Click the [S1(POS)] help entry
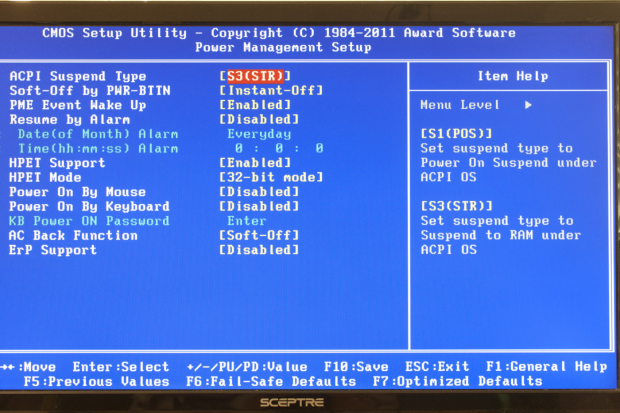The width and height of the screenshot is (620, 413). tap(456, 134)
